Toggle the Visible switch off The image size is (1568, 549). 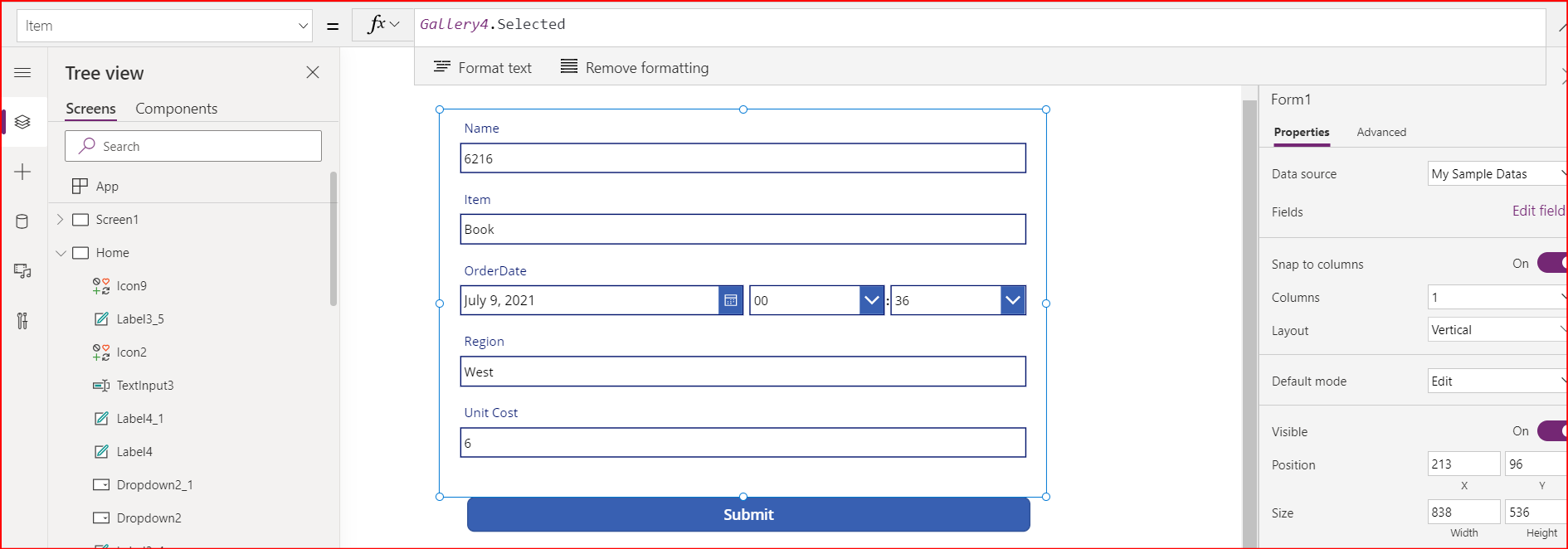pos(1552,430)
